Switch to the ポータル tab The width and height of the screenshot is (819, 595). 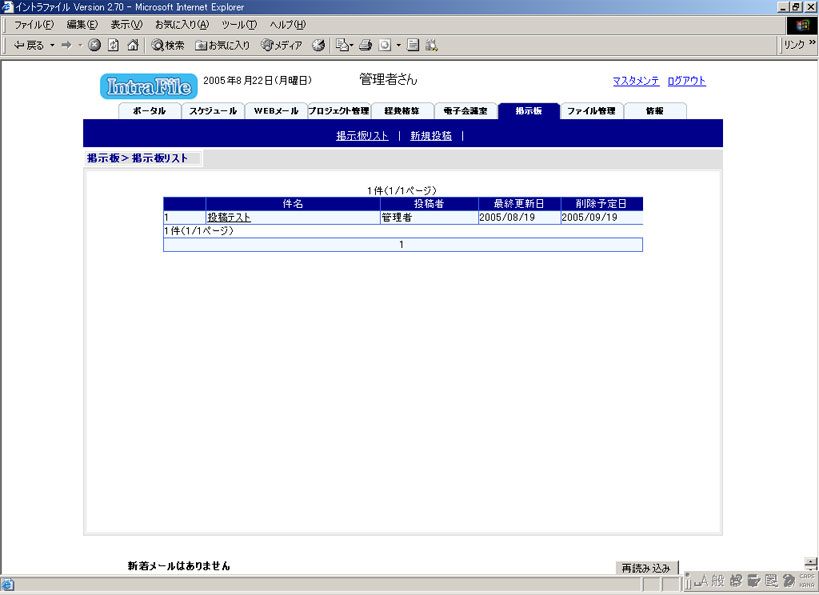pos(149,111)
